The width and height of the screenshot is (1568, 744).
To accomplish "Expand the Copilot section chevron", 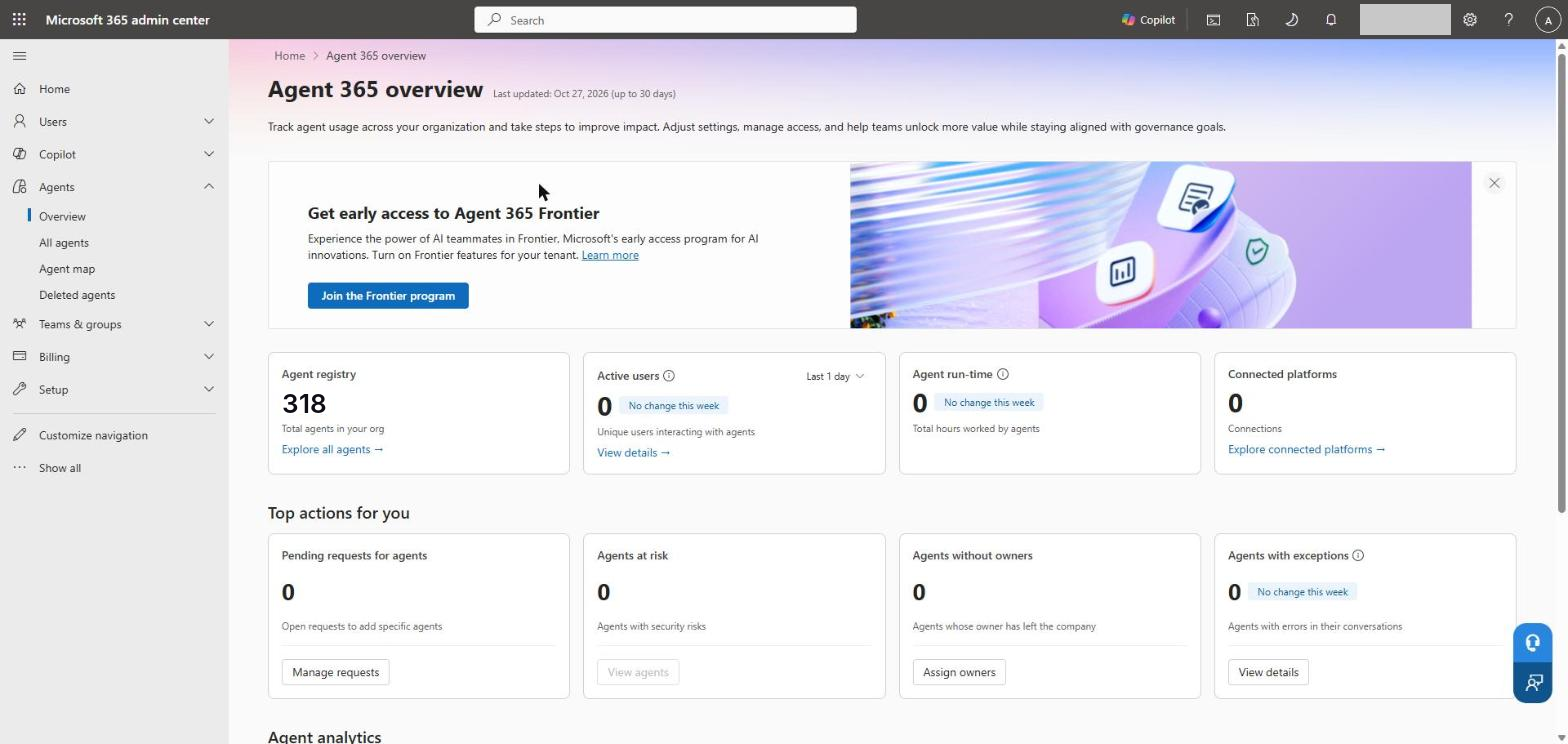I will click(x=209, y=154).
